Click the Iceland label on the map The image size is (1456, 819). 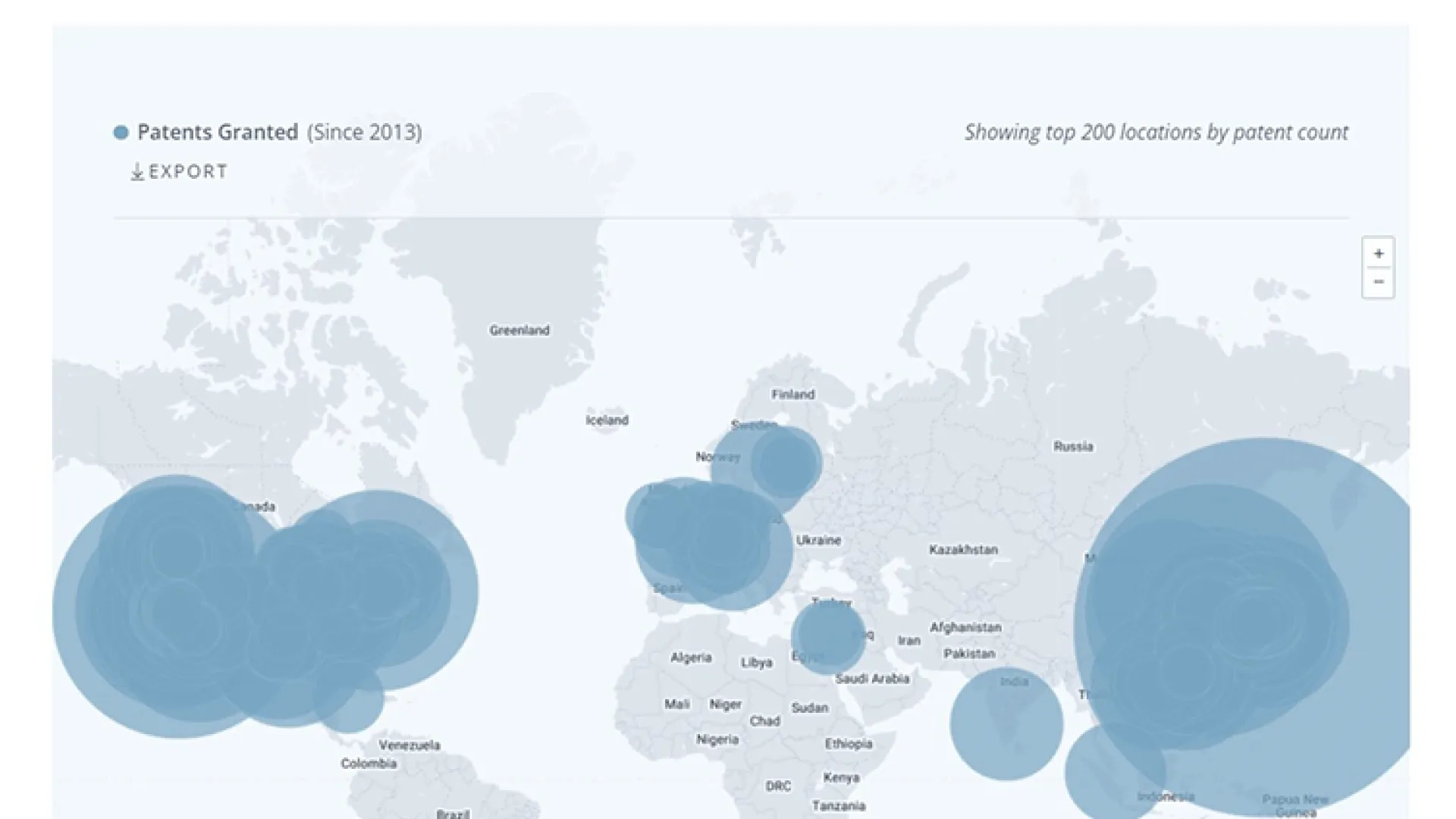pyautogui.click(x=607, y=420)
